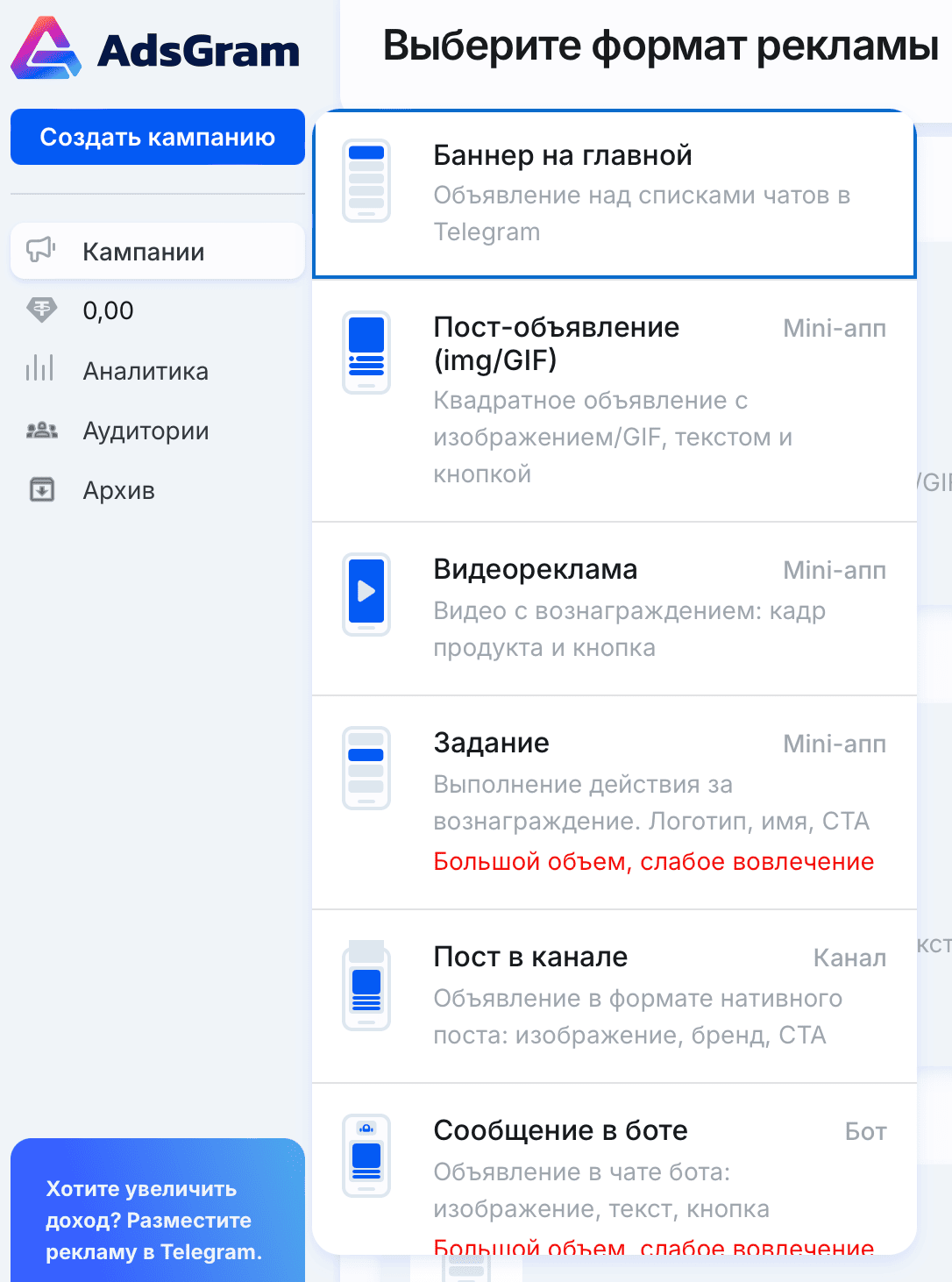This screenshot has width=952, height=1282.
Task: Click the megaphone campaigns icon
Action: [41, 250]
